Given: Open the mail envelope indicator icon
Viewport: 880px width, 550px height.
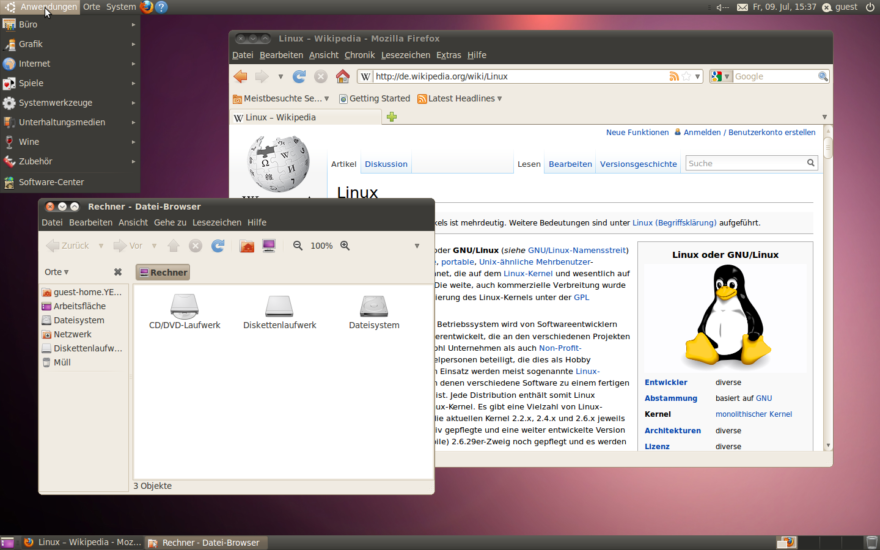Looking at the screenshot, I should [x=742, y=7].
